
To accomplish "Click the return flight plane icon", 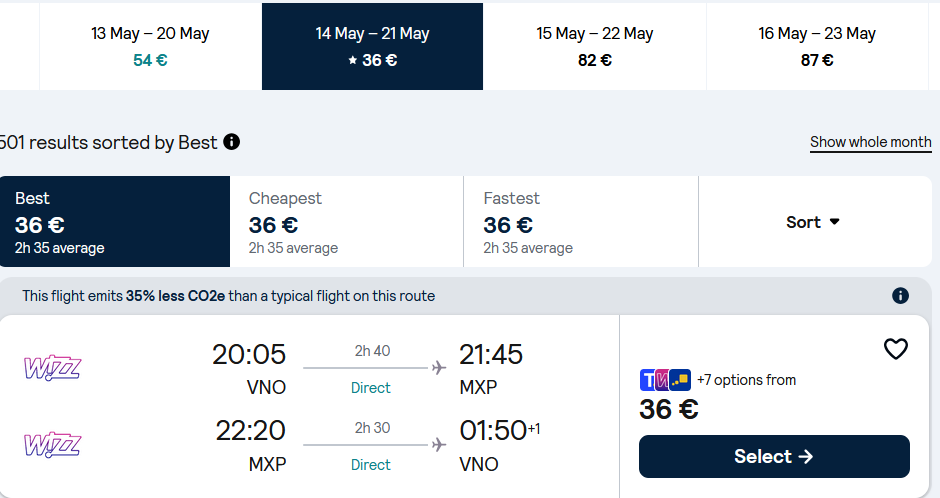I will pyautogui.click(x=438, y=445).
